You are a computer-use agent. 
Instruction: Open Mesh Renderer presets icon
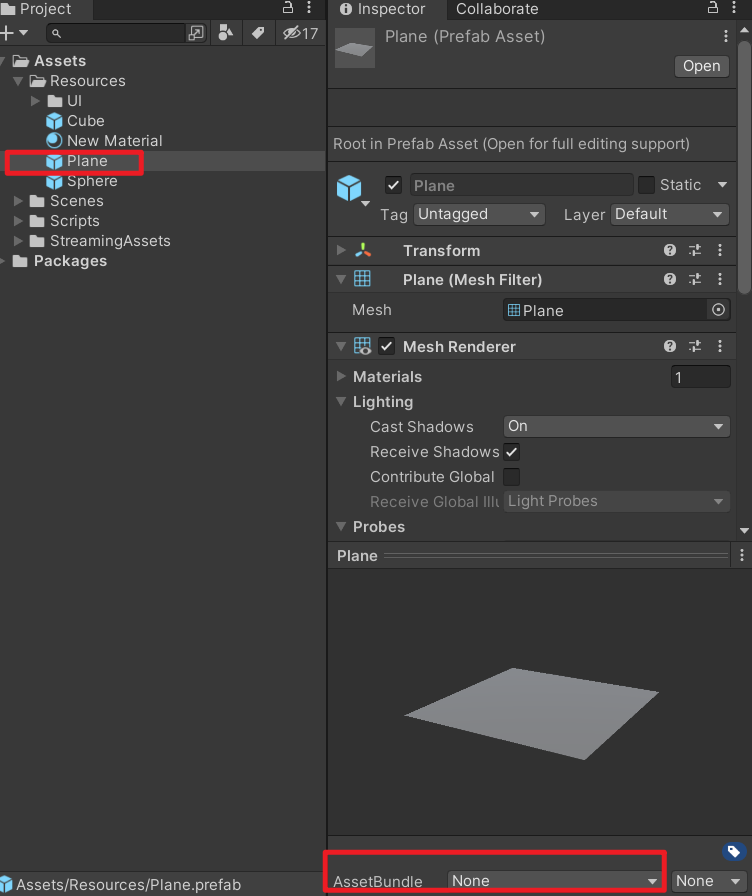coord(695,346)
